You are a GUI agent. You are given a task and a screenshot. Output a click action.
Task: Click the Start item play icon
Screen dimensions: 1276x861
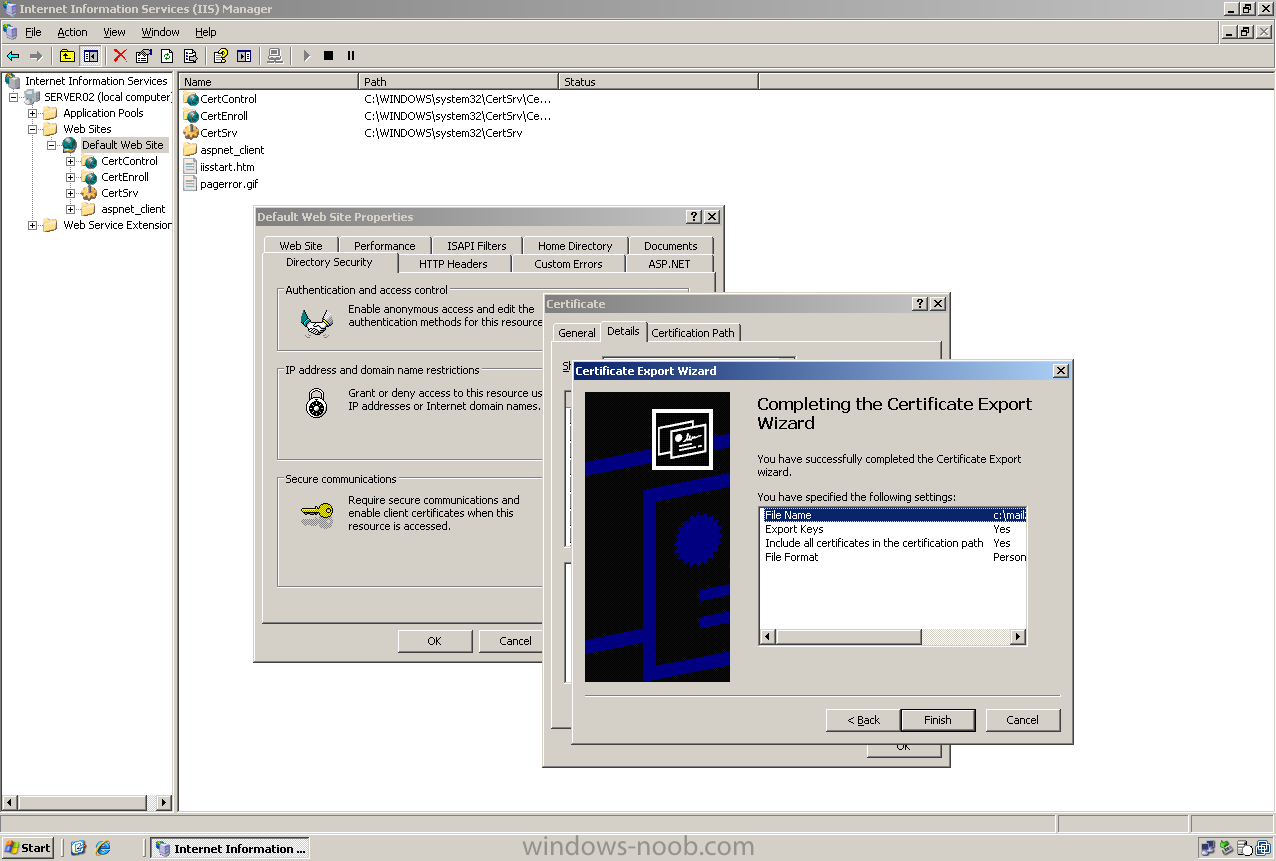306,56
